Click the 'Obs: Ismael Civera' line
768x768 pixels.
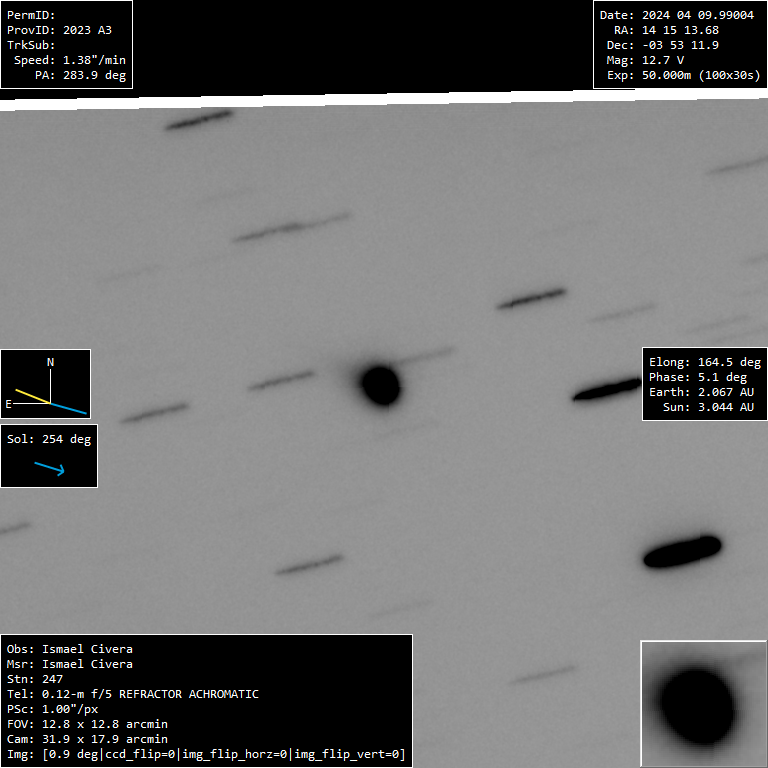(70, 649)
